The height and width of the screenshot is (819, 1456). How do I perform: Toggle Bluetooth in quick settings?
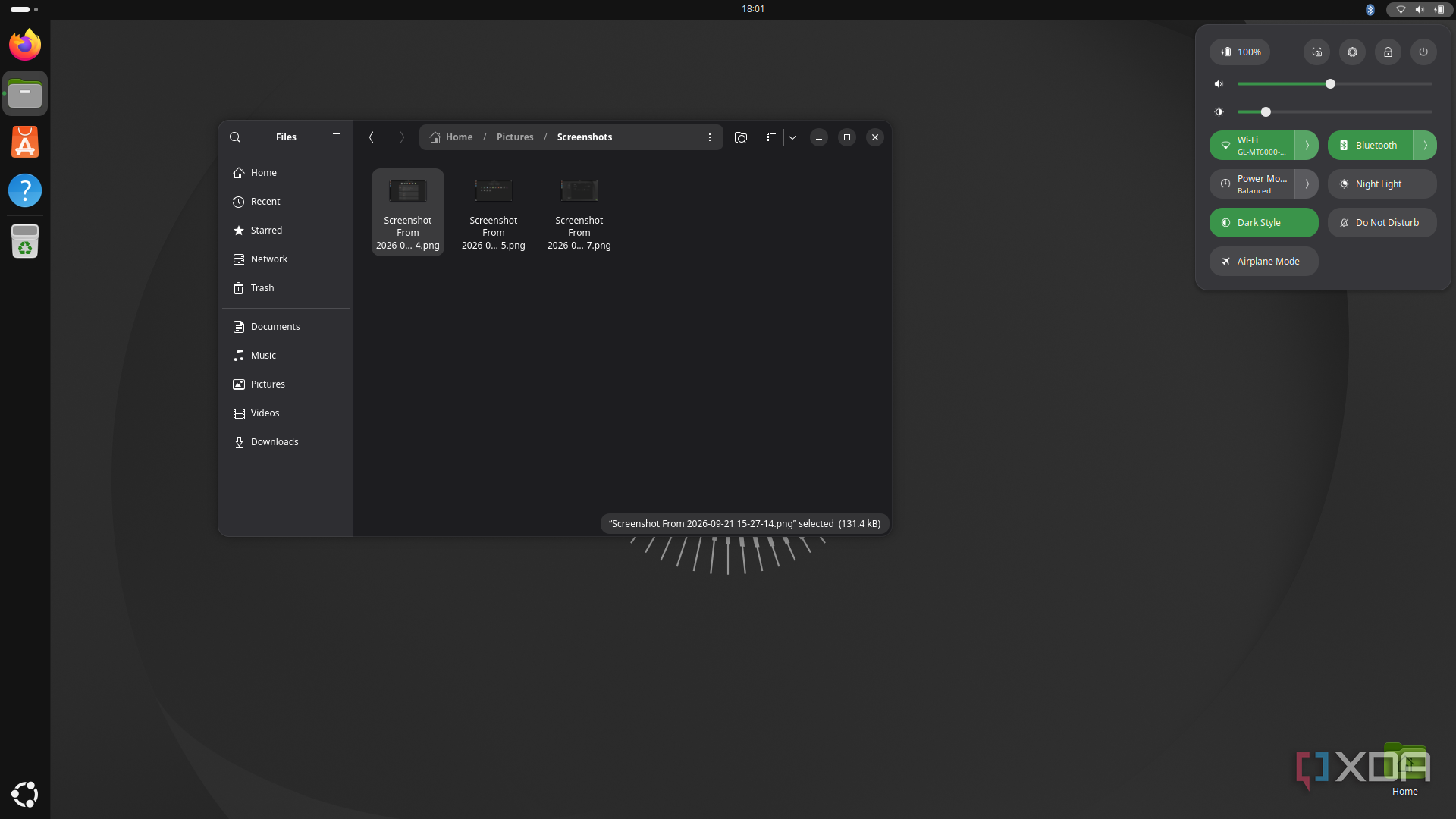1370,146
